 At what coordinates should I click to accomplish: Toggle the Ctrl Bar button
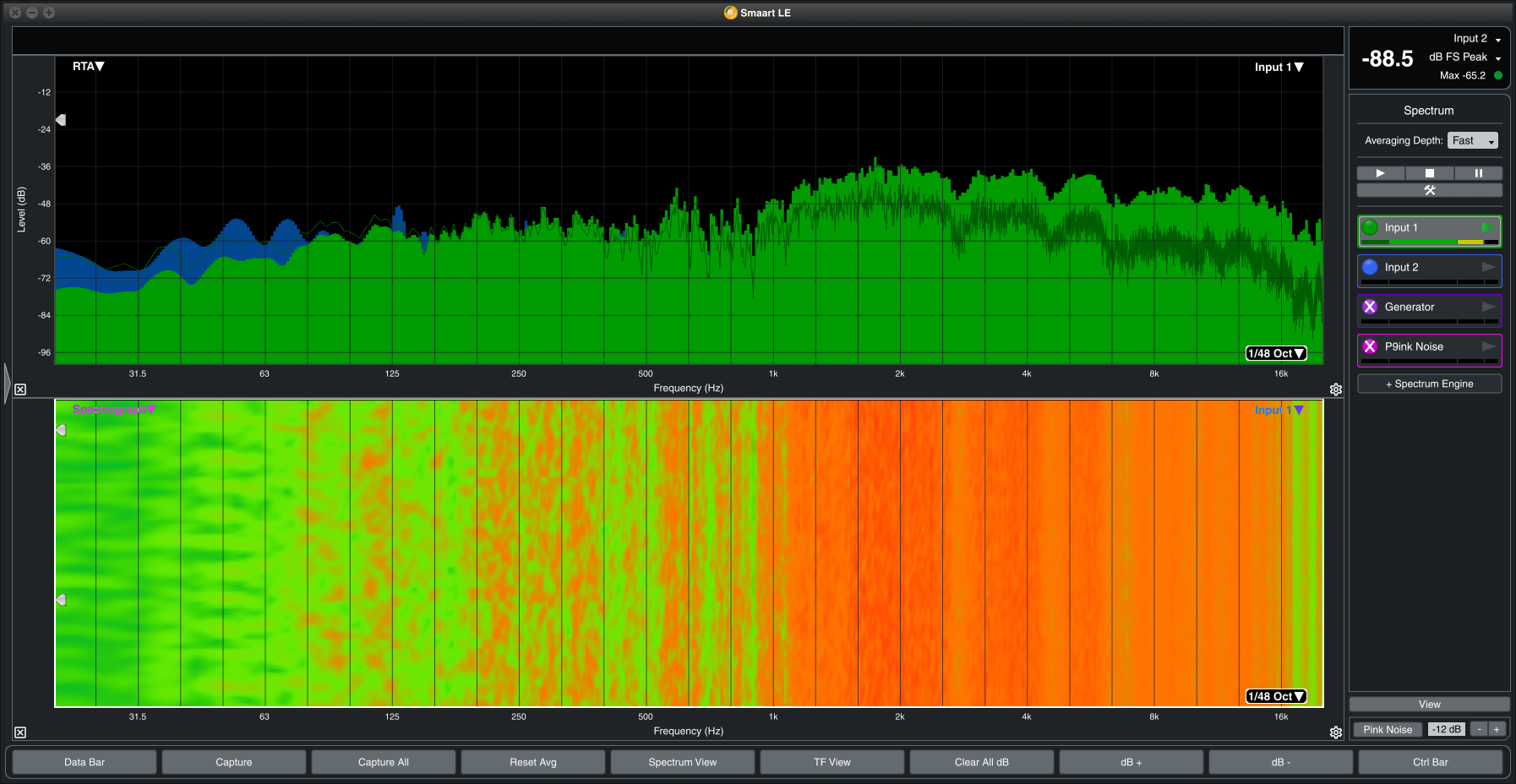1431,762
